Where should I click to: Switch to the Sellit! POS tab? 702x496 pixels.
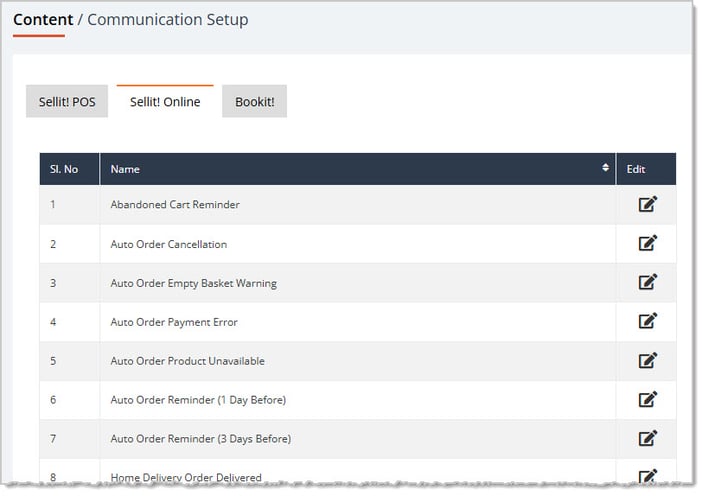coord(67,102)
